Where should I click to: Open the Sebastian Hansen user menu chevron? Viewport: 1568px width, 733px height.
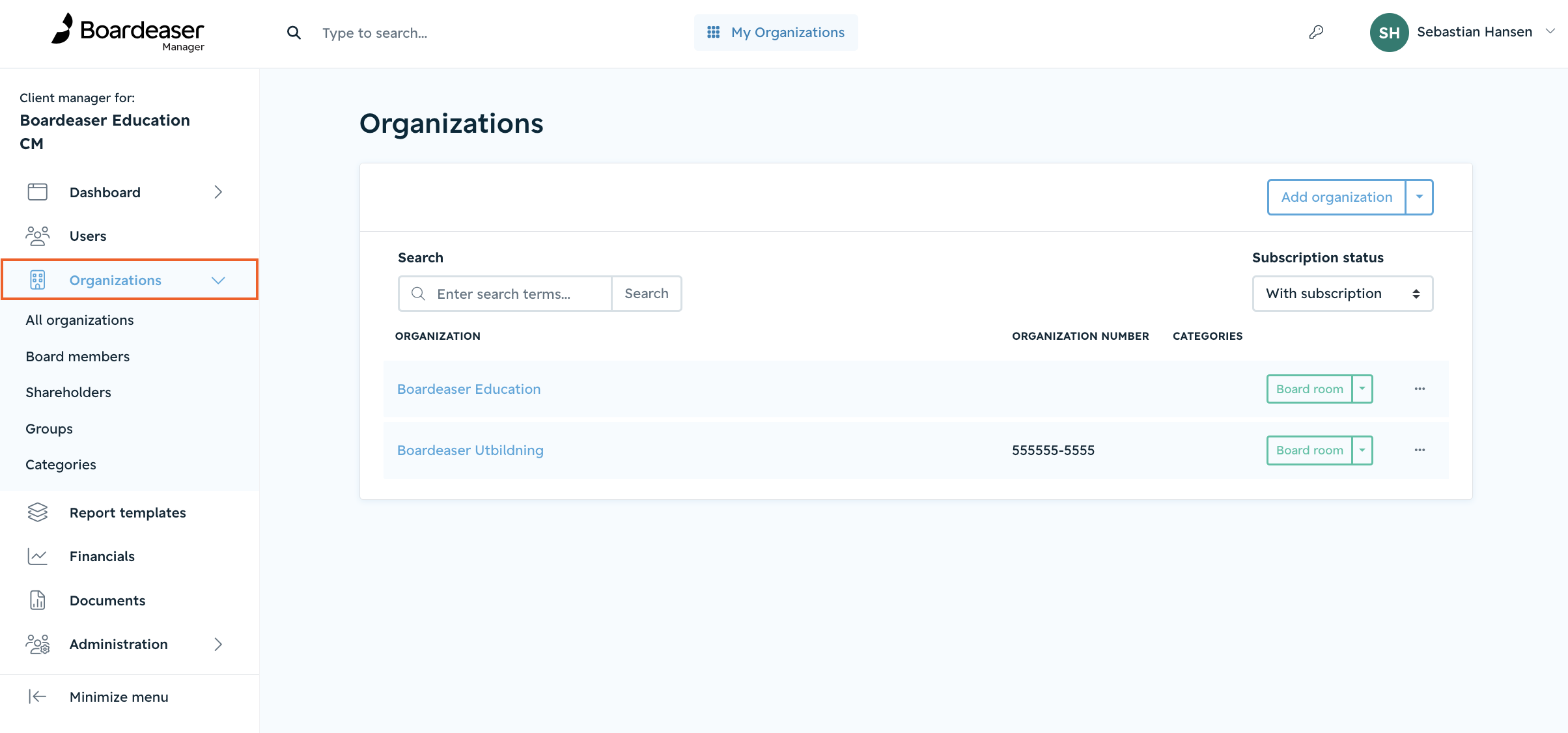pos(1550,31)
